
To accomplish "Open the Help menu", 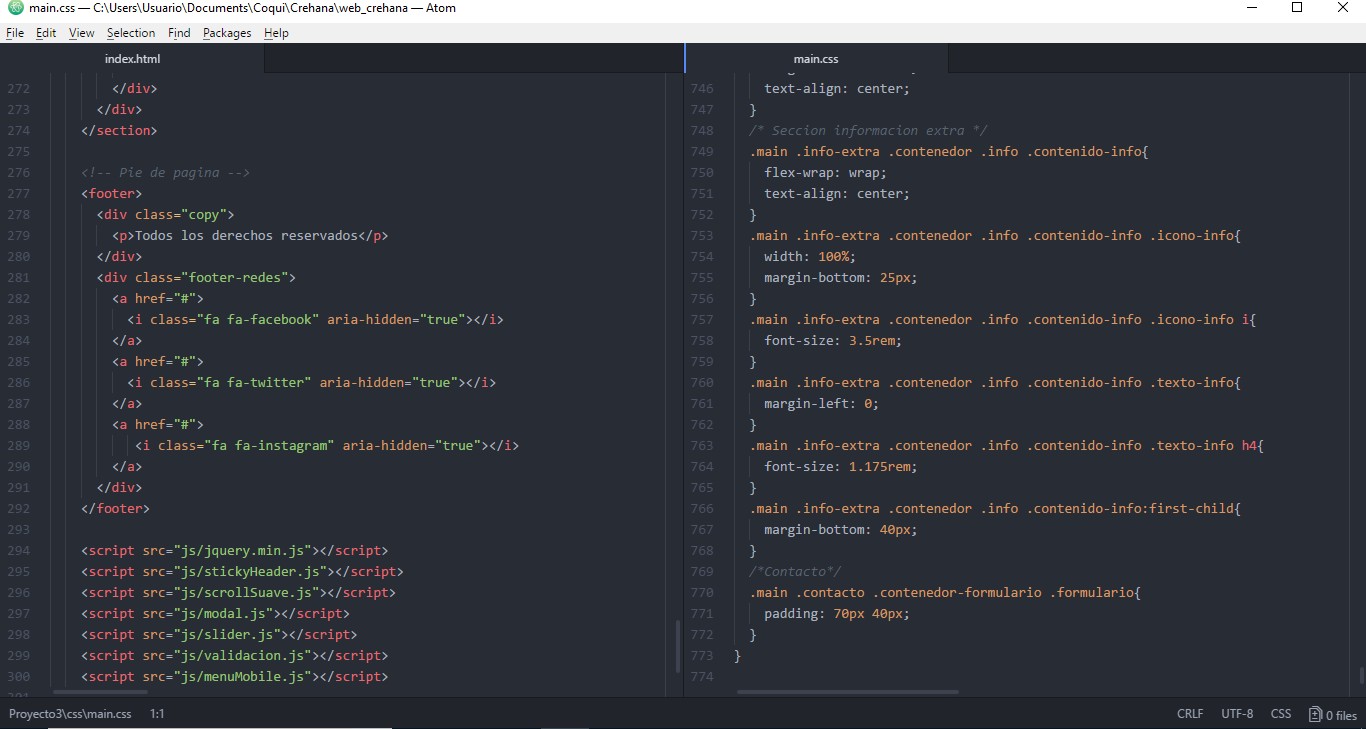I will pyautogui.click(x=276, y=33).
